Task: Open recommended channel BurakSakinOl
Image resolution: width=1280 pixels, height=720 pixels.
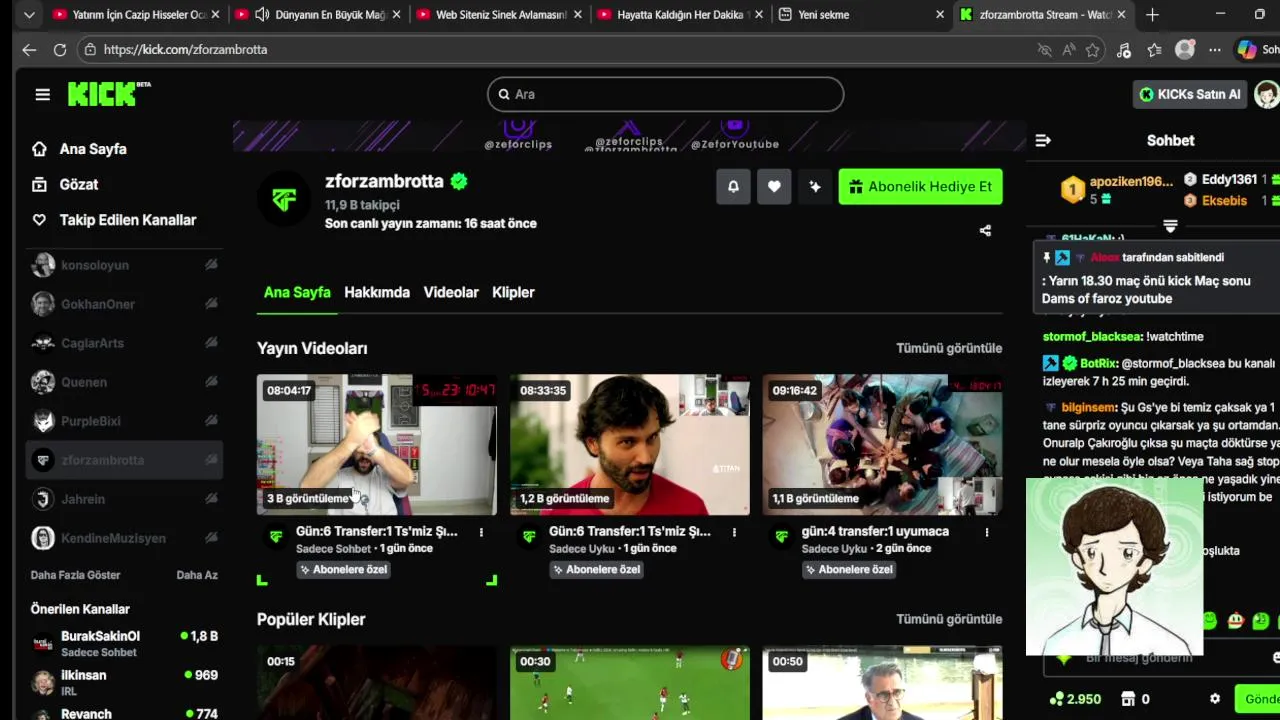Action: [124, 643]
